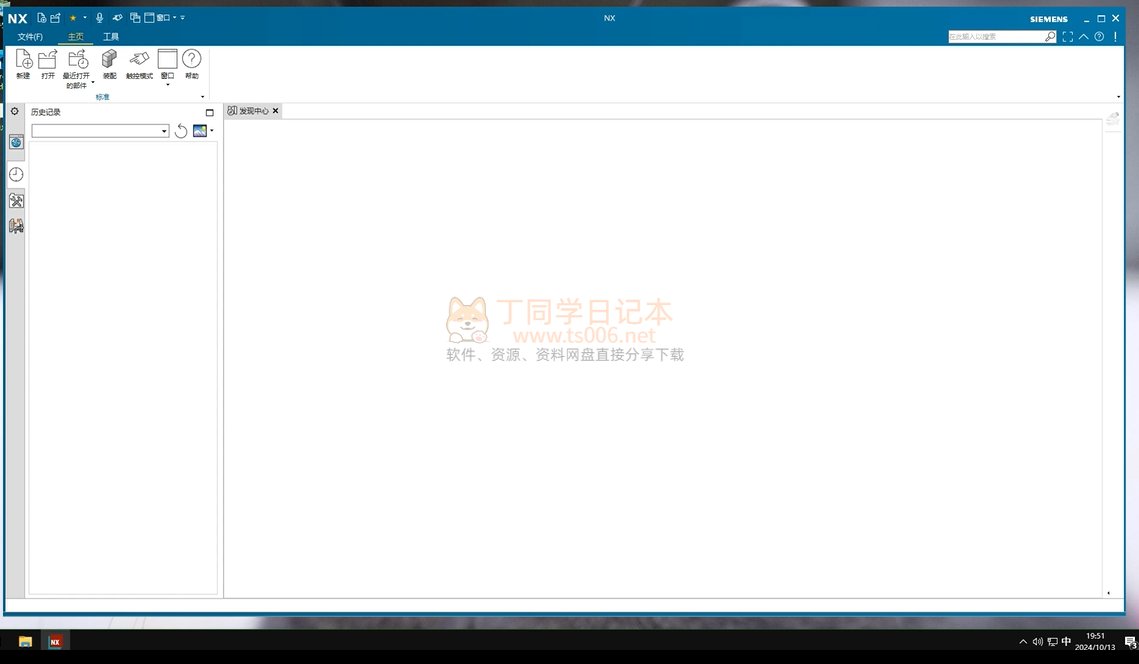Close the 发现中心 tab
This screenshot has height=664, width=1139.
[276, 111]
